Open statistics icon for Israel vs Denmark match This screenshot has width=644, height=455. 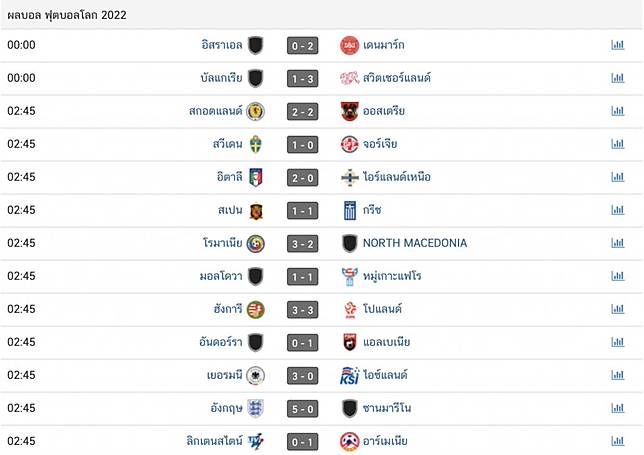click(x=617, y=45)
